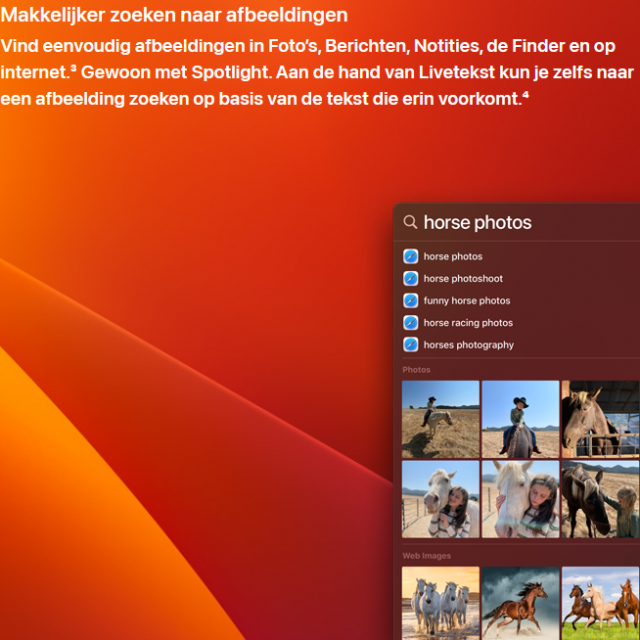
Task: Click the Safari icon beside 'horse photoshoot'
Action: [411, 278]
